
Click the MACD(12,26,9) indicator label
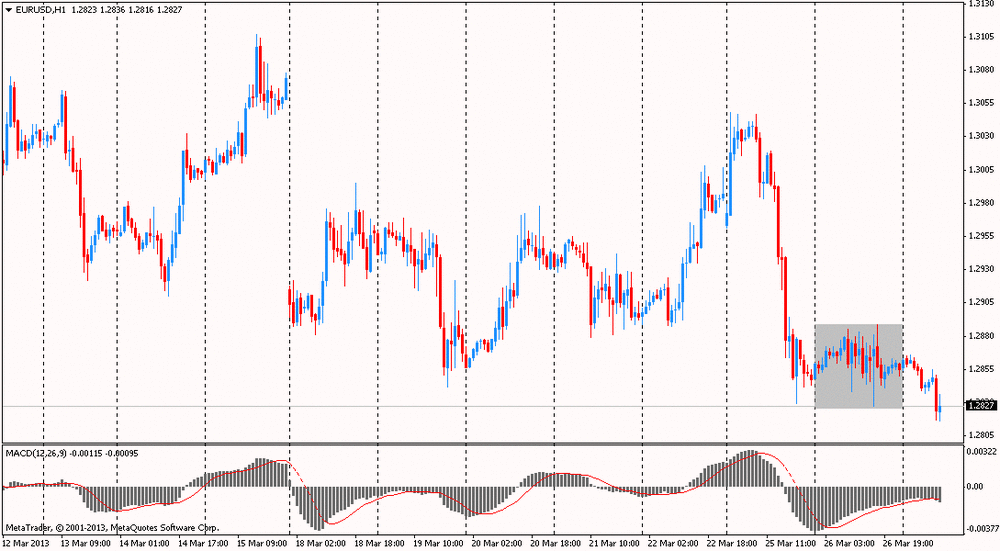pos(35,453)
